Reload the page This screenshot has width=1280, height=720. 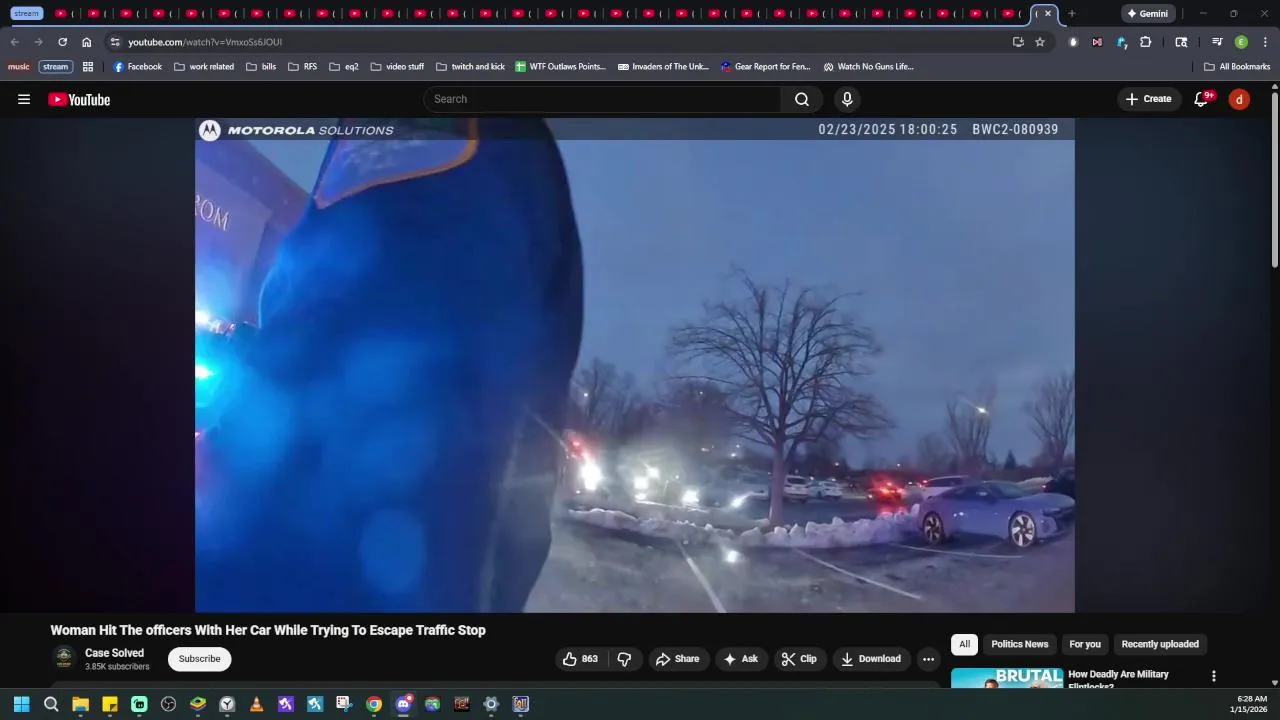click(62, 42)
